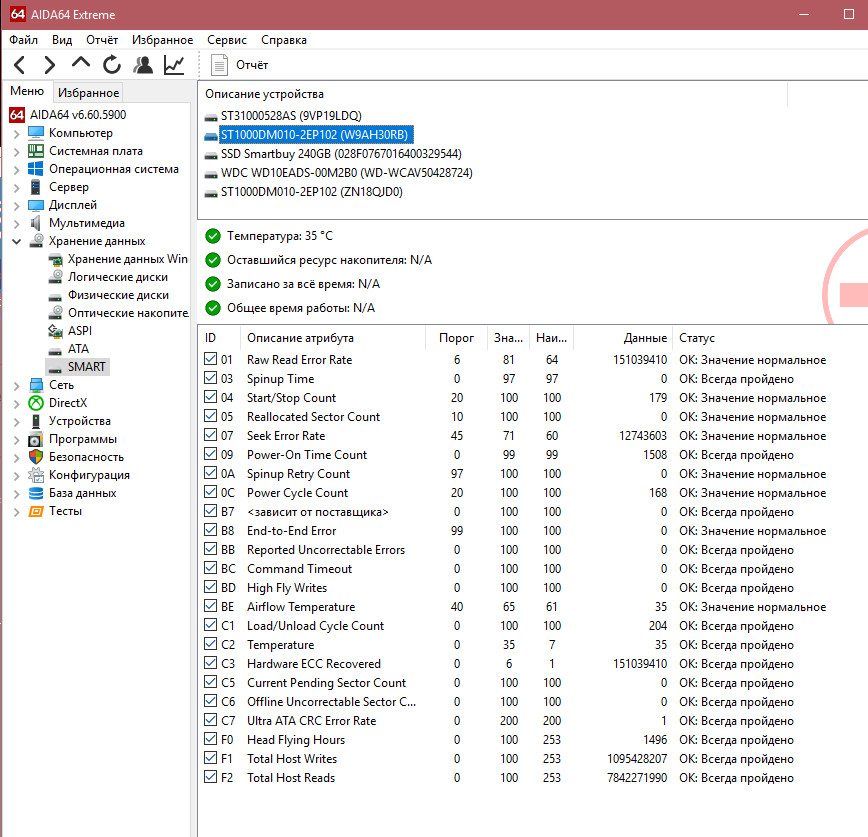Click the Сеть network icon

pyautogui.click(x=36, y=385)
